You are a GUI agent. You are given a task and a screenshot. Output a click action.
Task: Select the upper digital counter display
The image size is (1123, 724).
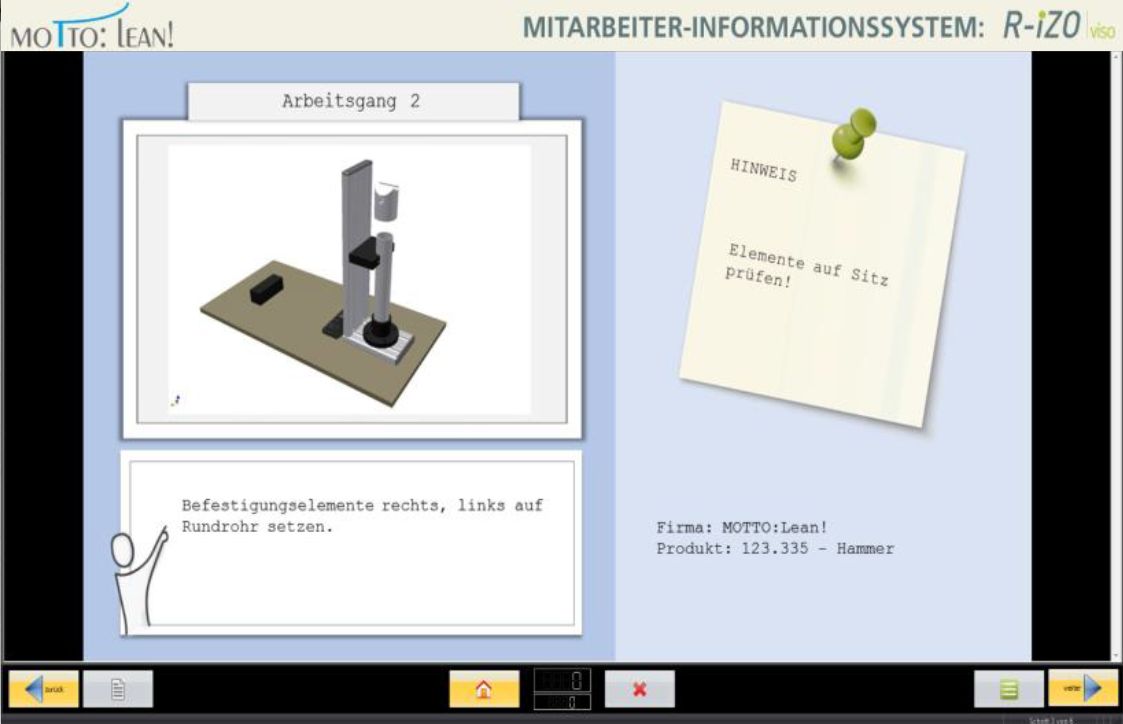[x=562, y=680]
